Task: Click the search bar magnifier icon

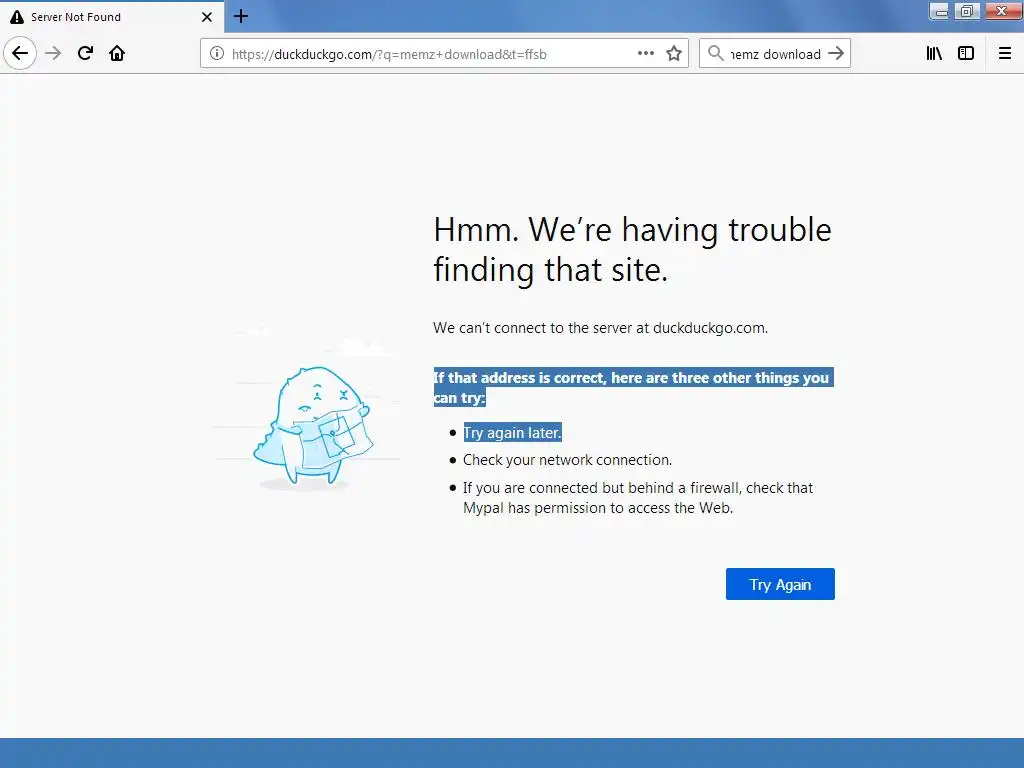Action: (715, 54)
